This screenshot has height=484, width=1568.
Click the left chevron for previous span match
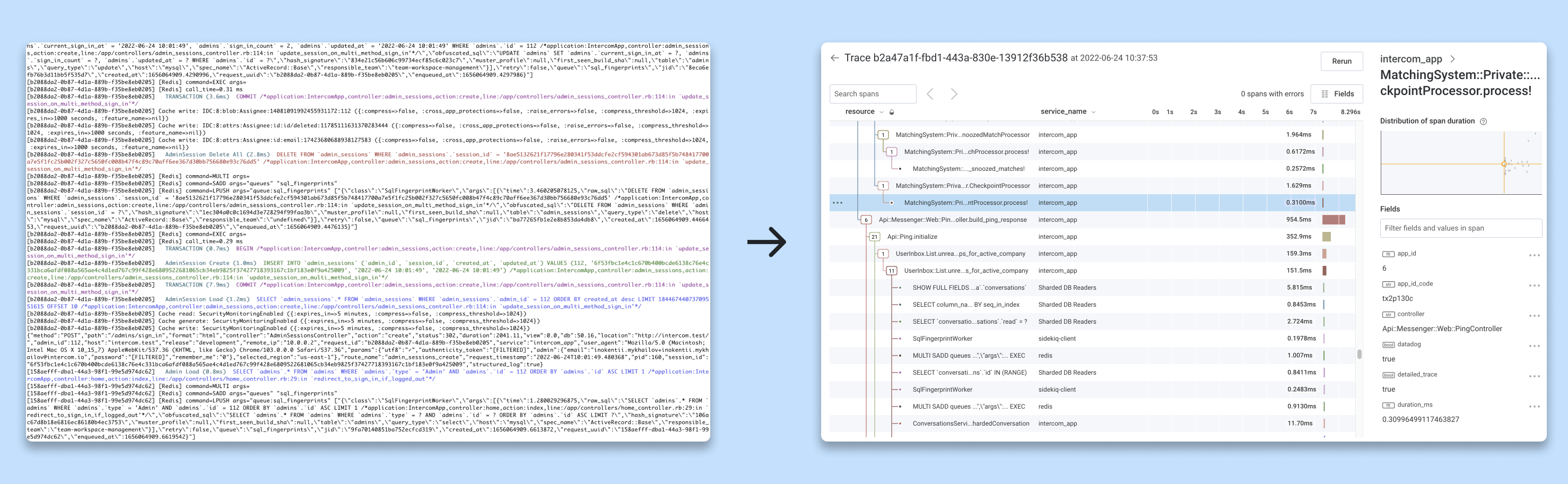coord(929,94)
